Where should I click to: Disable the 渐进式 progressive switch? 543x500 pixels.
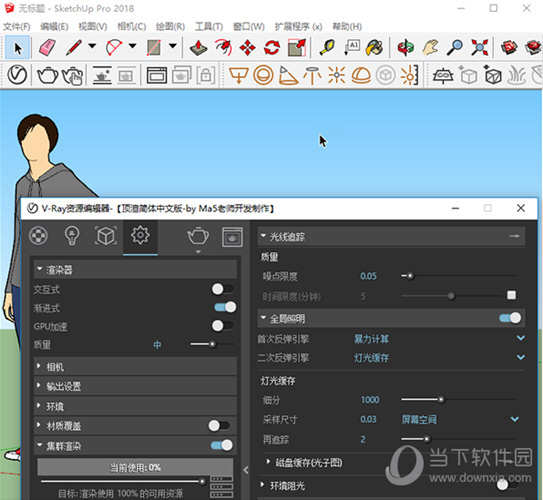(x=225, y=307)
